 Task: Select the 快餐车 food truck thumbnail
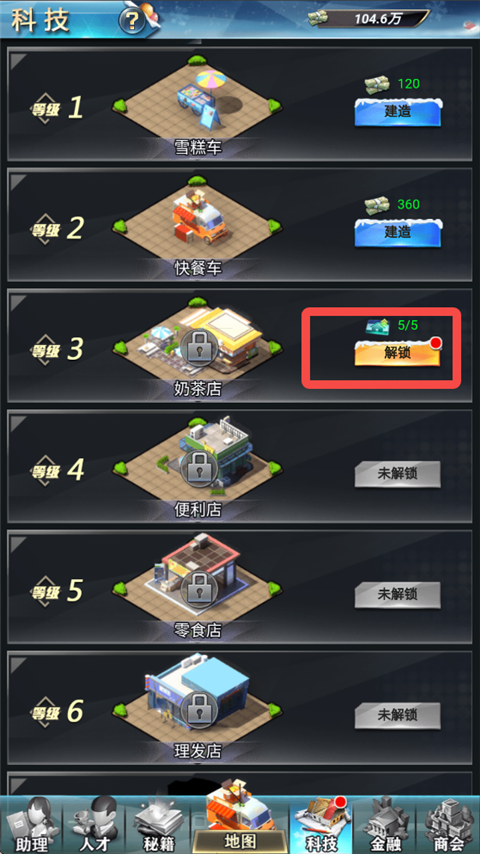coord(197,223)
